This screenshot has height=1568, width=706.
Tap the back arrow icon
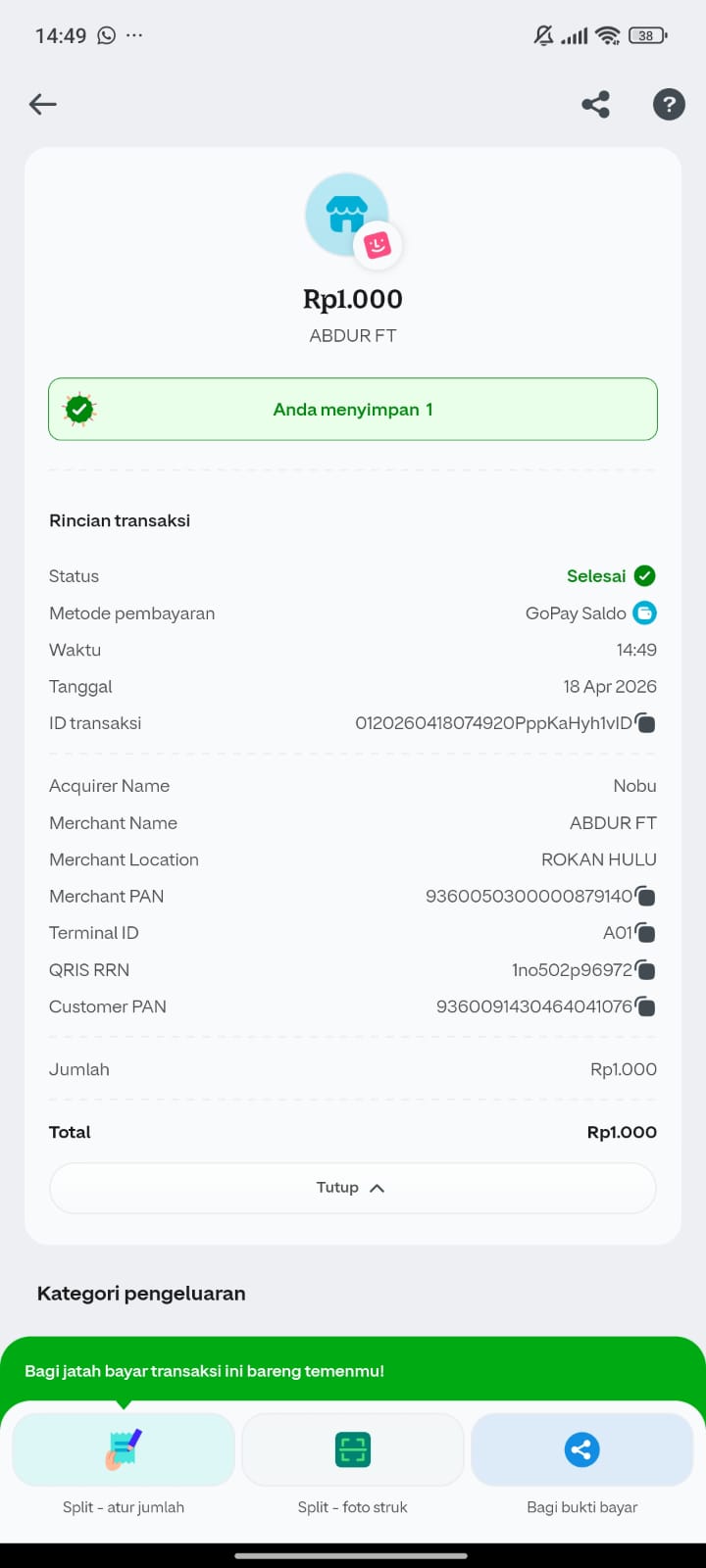coord(43,104)
